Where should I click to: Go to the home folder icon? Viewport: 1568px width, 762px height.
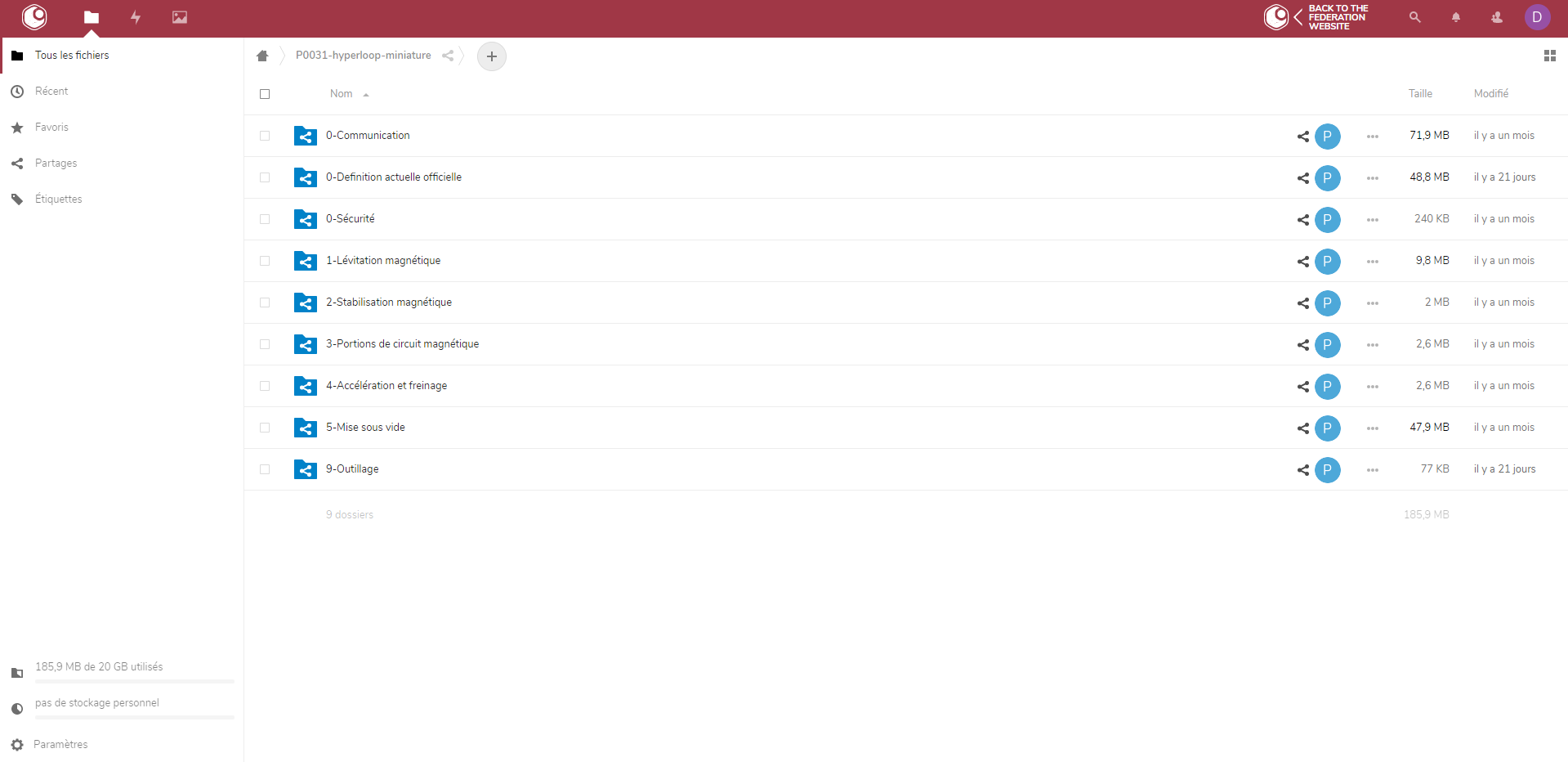click(262, 56)
